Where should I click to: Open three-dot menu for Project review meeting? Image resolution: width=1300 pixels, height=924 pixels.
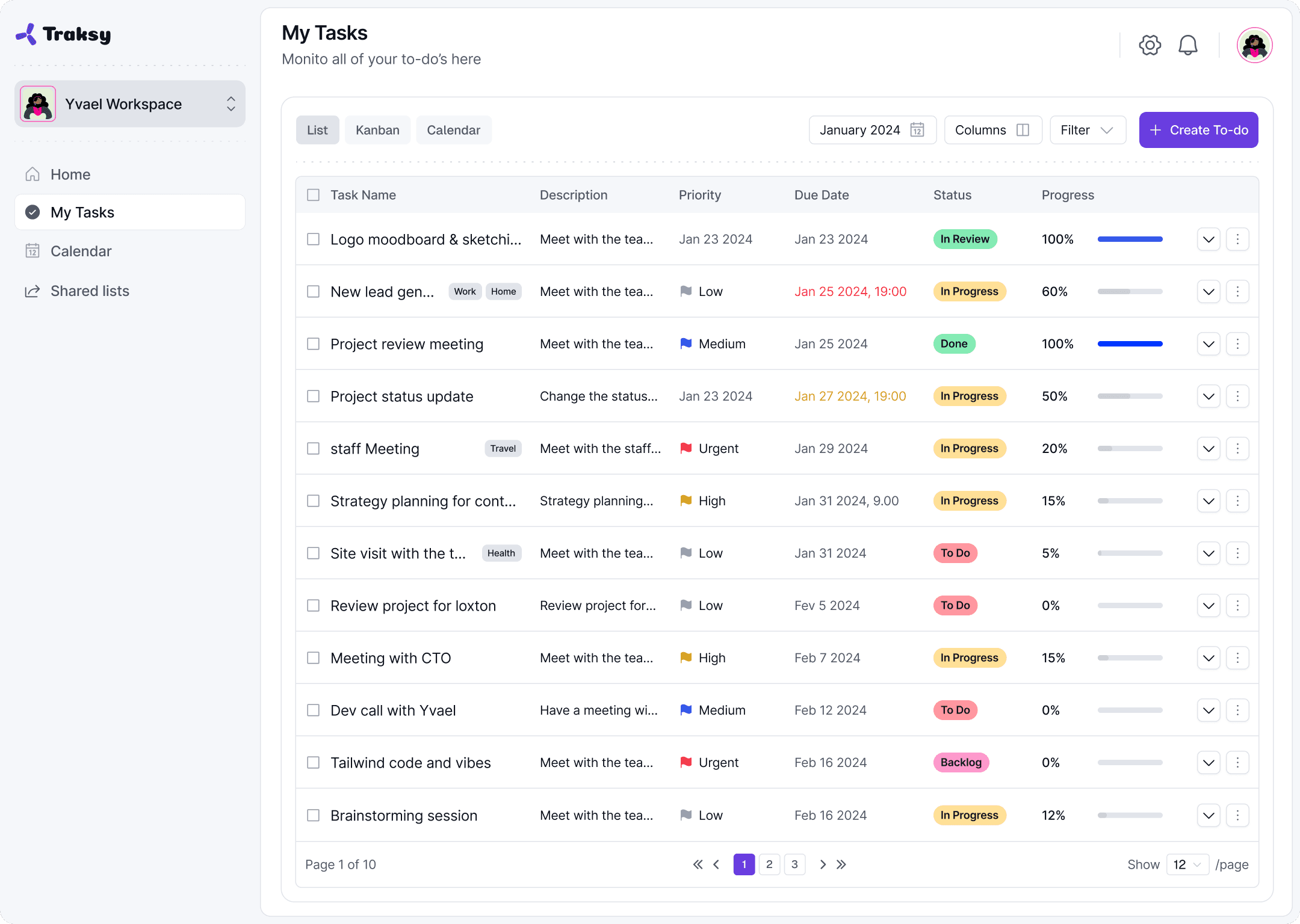coord(1237,343)
